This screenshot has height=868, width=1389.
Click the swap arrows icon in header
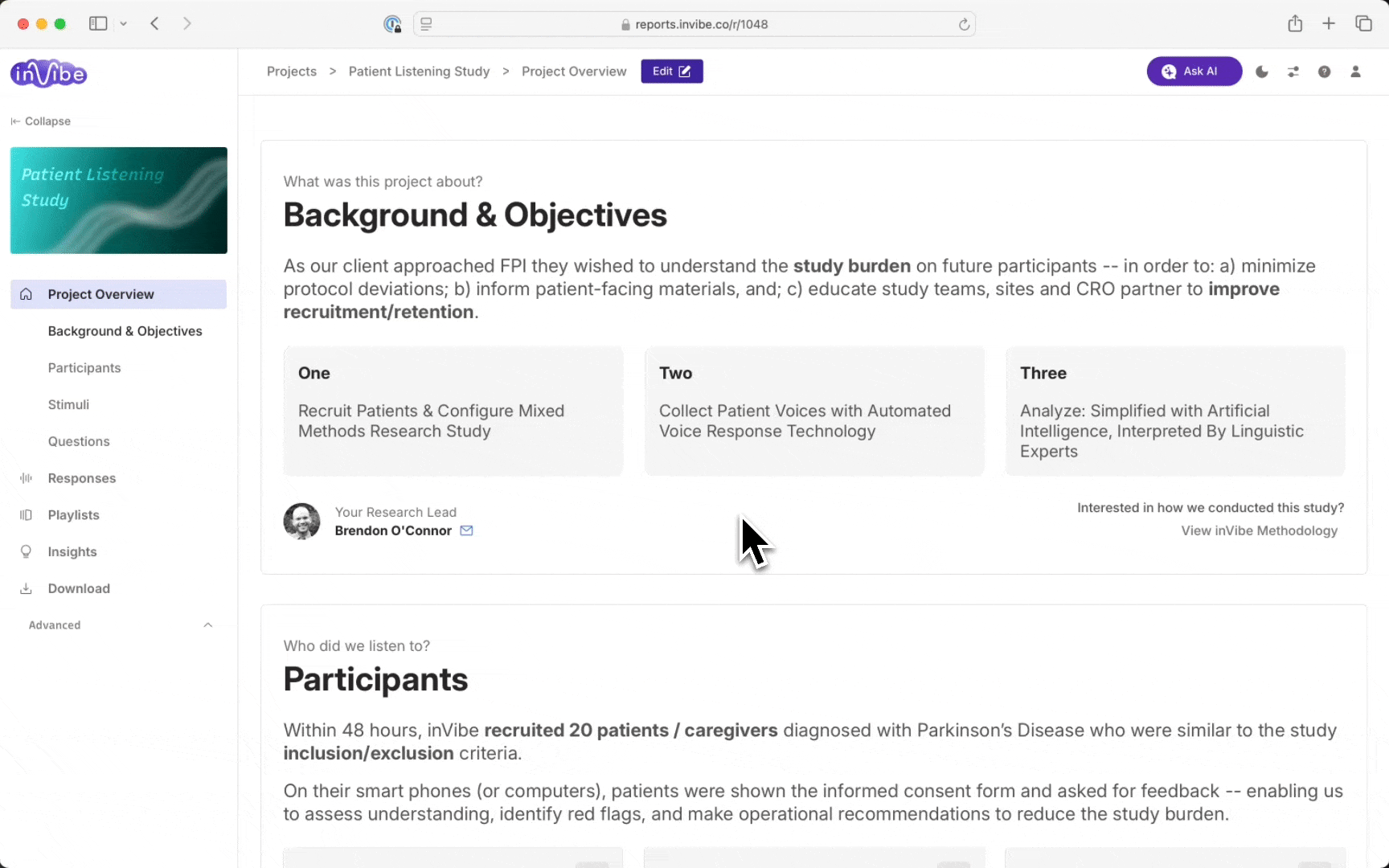pyautogui.click(x=1293, y=72)
